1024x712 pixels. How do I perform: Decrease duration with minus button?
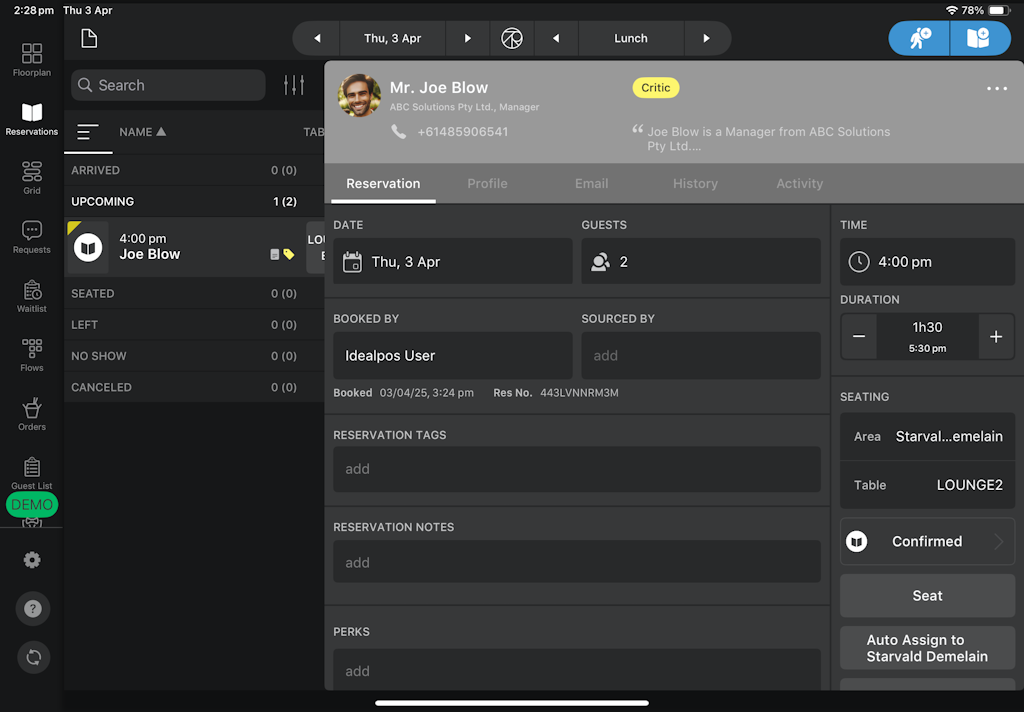pyautogui.click(x=859, y=337)
